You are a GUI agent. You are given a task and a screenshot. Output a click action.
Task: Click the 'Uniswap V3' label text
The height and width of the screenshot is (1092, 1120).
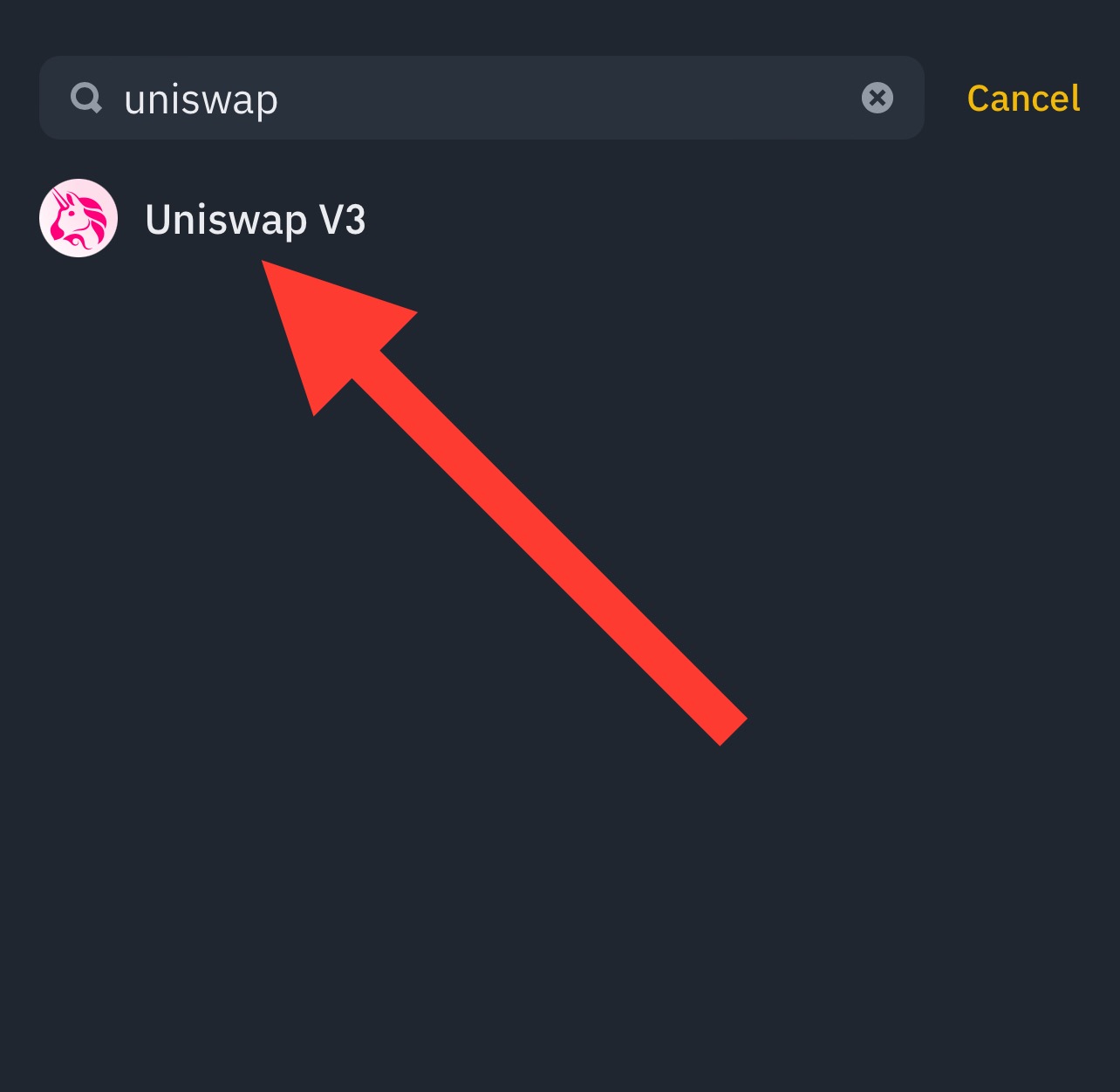click(256, 220)
